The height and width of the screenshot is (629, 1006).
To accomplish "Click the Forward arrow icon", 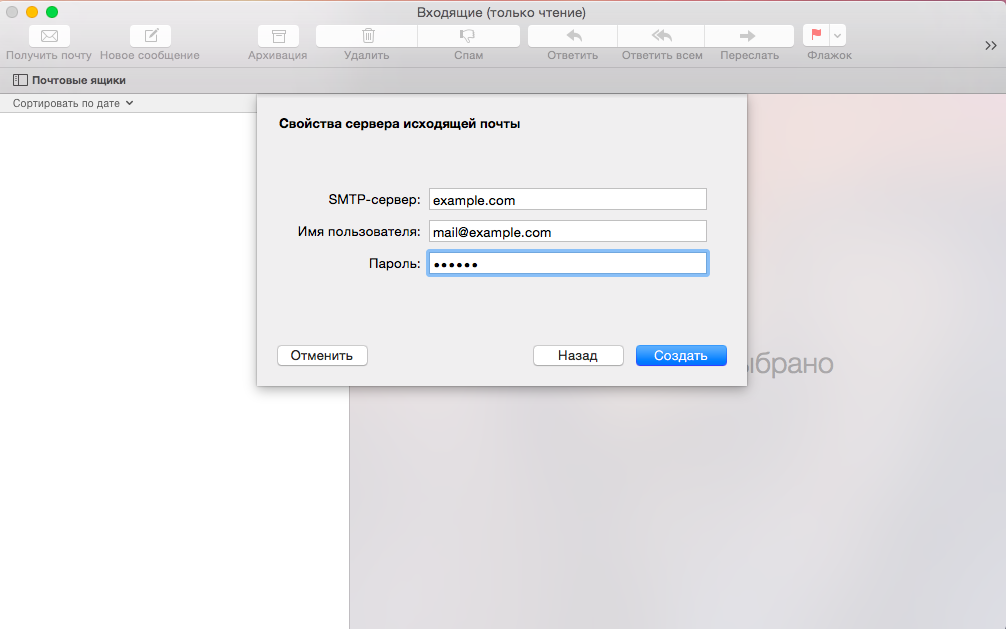I will tap(747, 36).
